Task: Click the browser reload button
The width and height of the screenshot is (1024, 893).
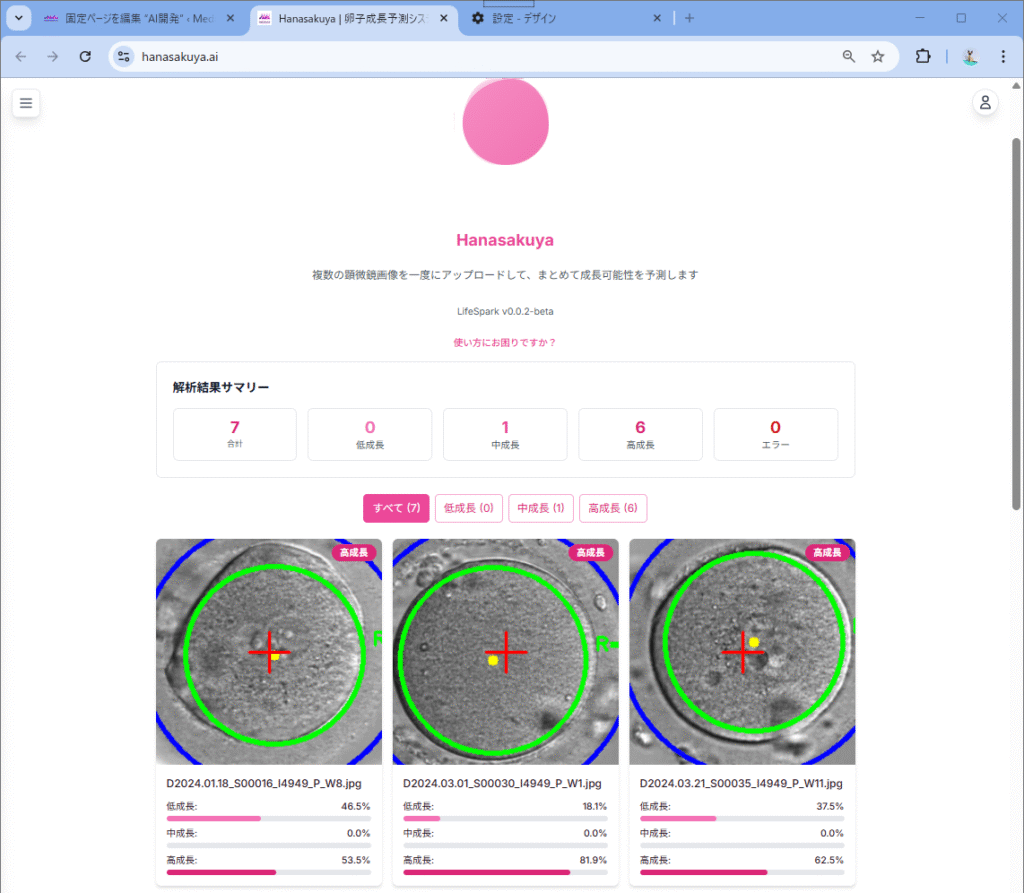Action: pos(85,57)
